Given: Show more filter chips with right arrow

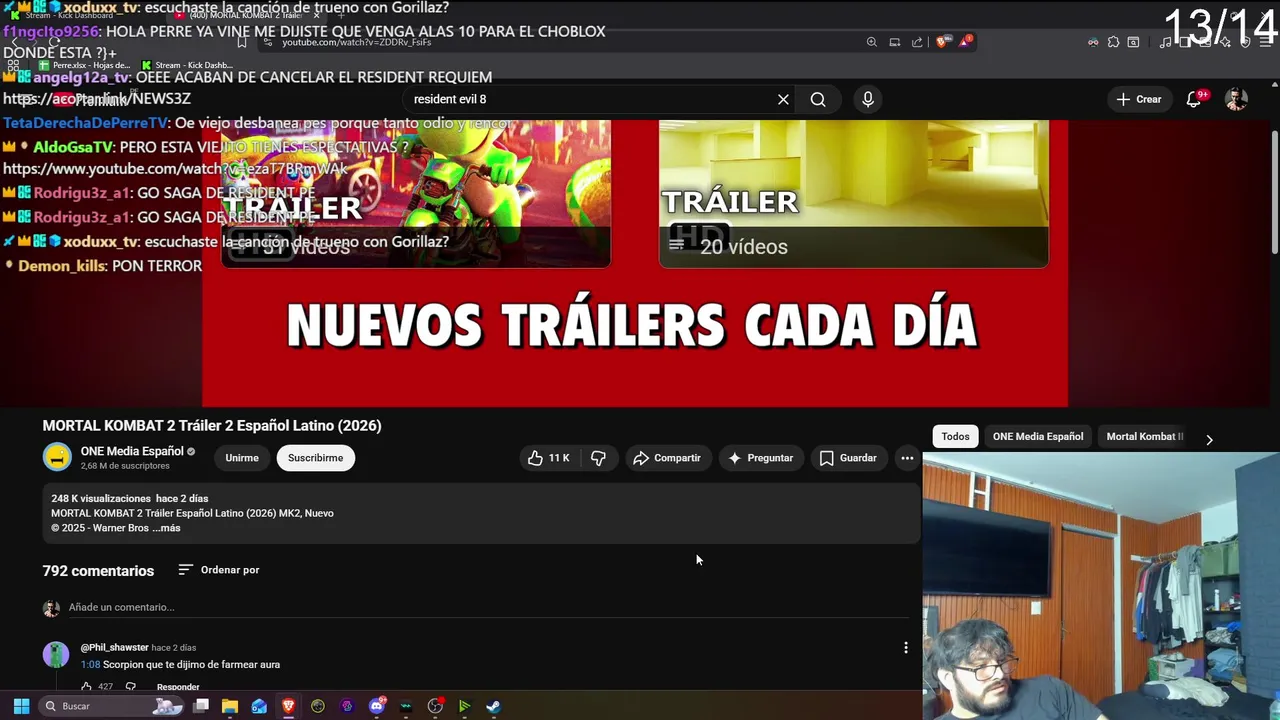Looking at the screenshot, I should coord(1209,439).
